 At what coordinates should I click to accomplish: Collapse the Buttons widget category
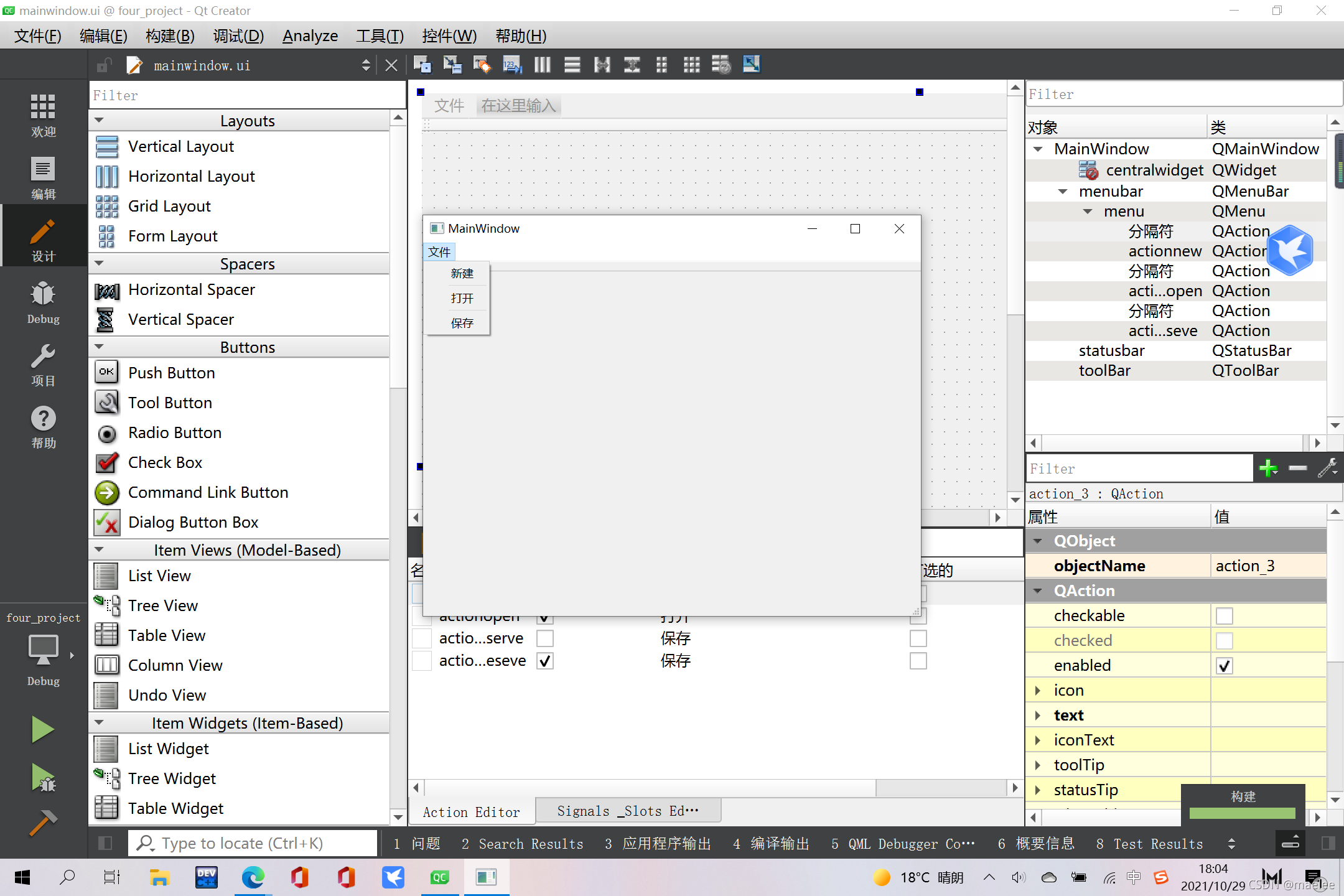[x=99, y=347]
